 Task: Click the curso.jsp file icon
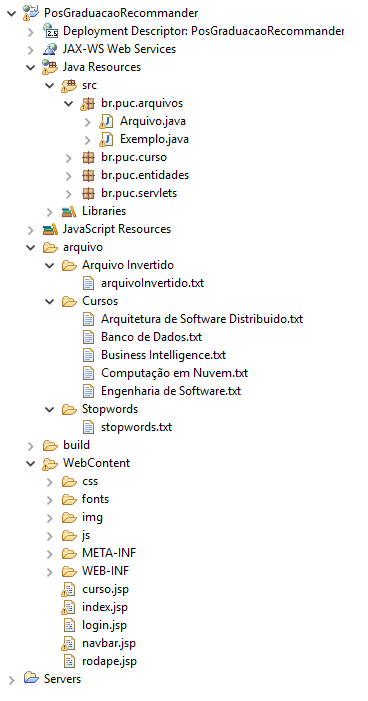(68, 589)
